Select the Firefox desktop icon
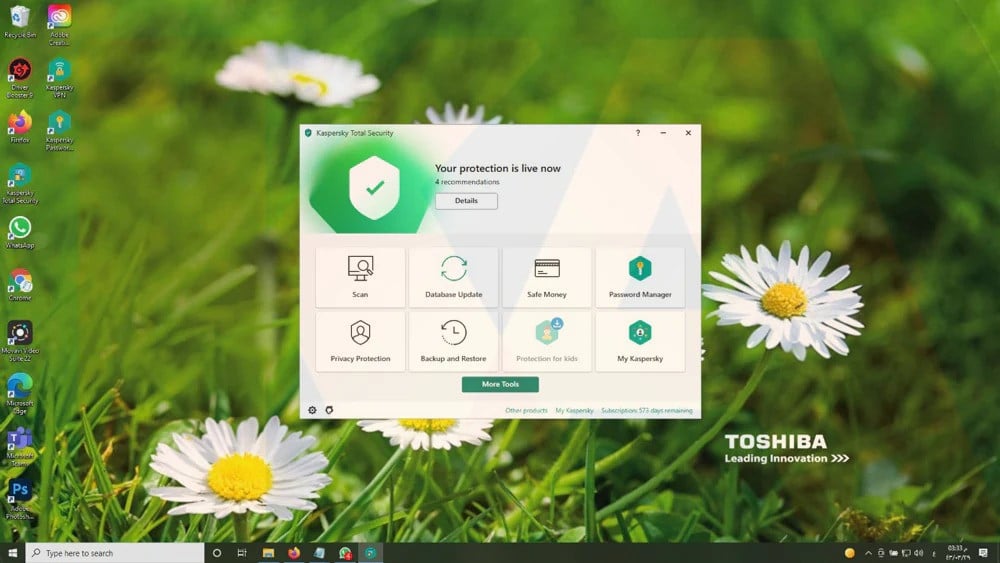The image size is (1000, 563). (20, 126)
